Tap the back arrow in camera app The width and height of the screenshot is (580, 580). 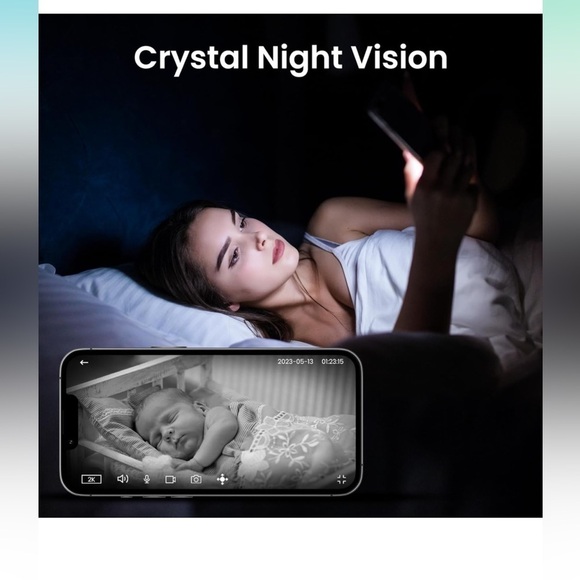tap(84, 362)
